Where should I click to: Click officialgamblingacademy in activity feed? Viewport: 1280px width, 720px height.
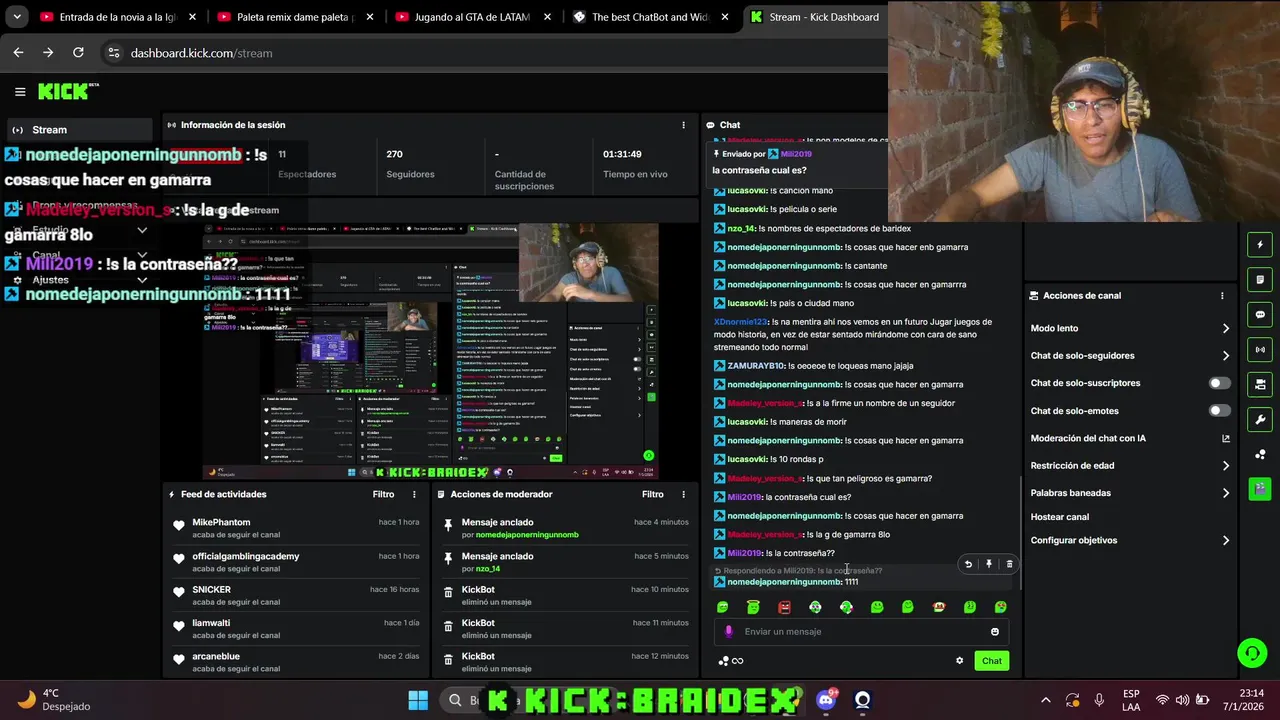coord(246,556)
